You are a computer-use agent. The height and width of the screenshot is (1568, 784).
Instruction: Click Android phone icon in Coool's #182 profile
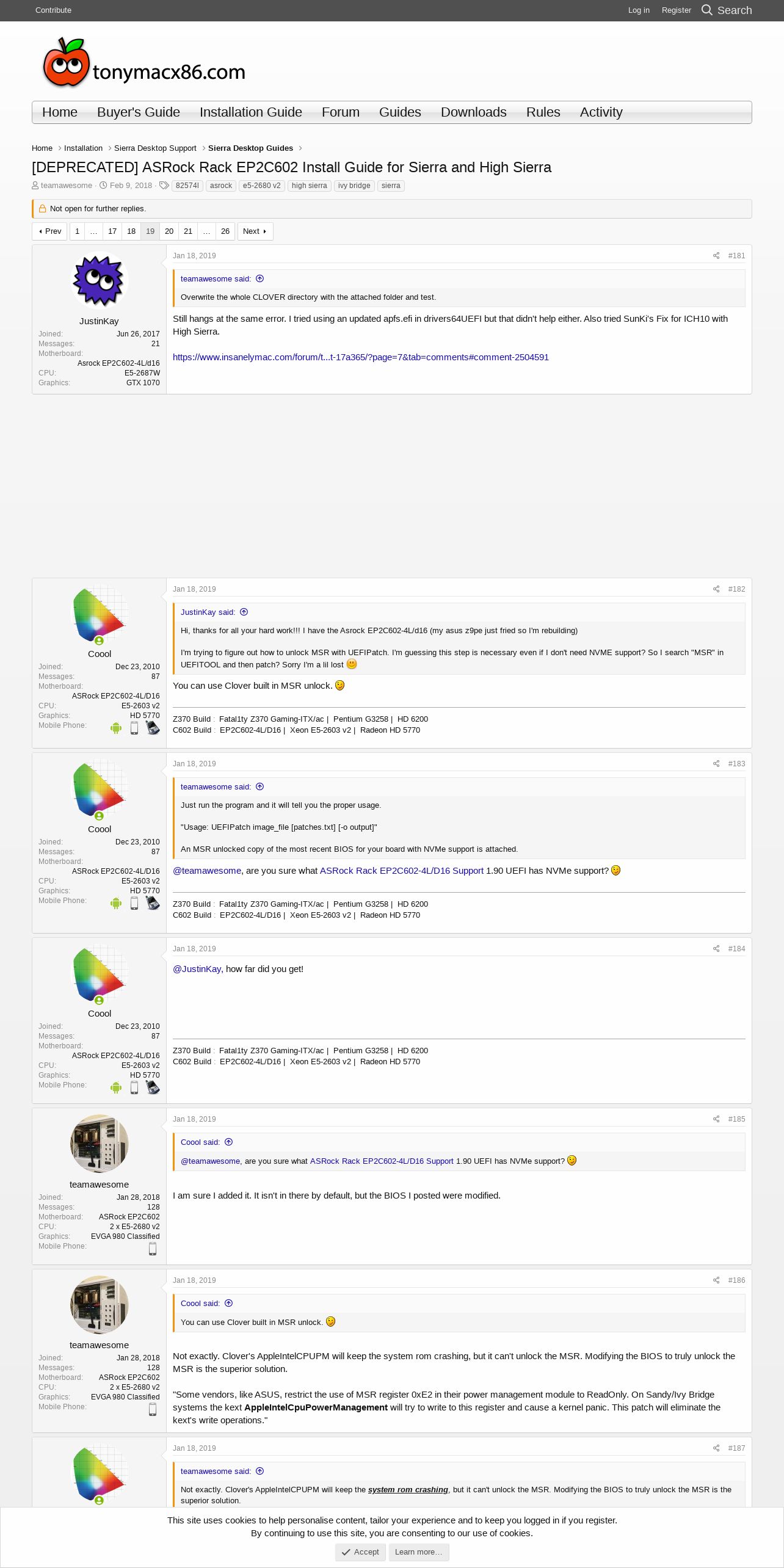[x=116, y=728]
